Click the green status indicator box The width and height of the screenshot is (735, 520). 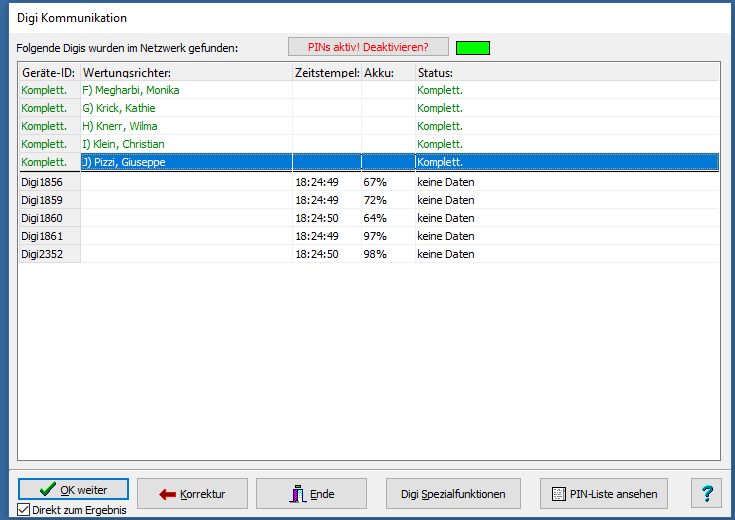472,47
